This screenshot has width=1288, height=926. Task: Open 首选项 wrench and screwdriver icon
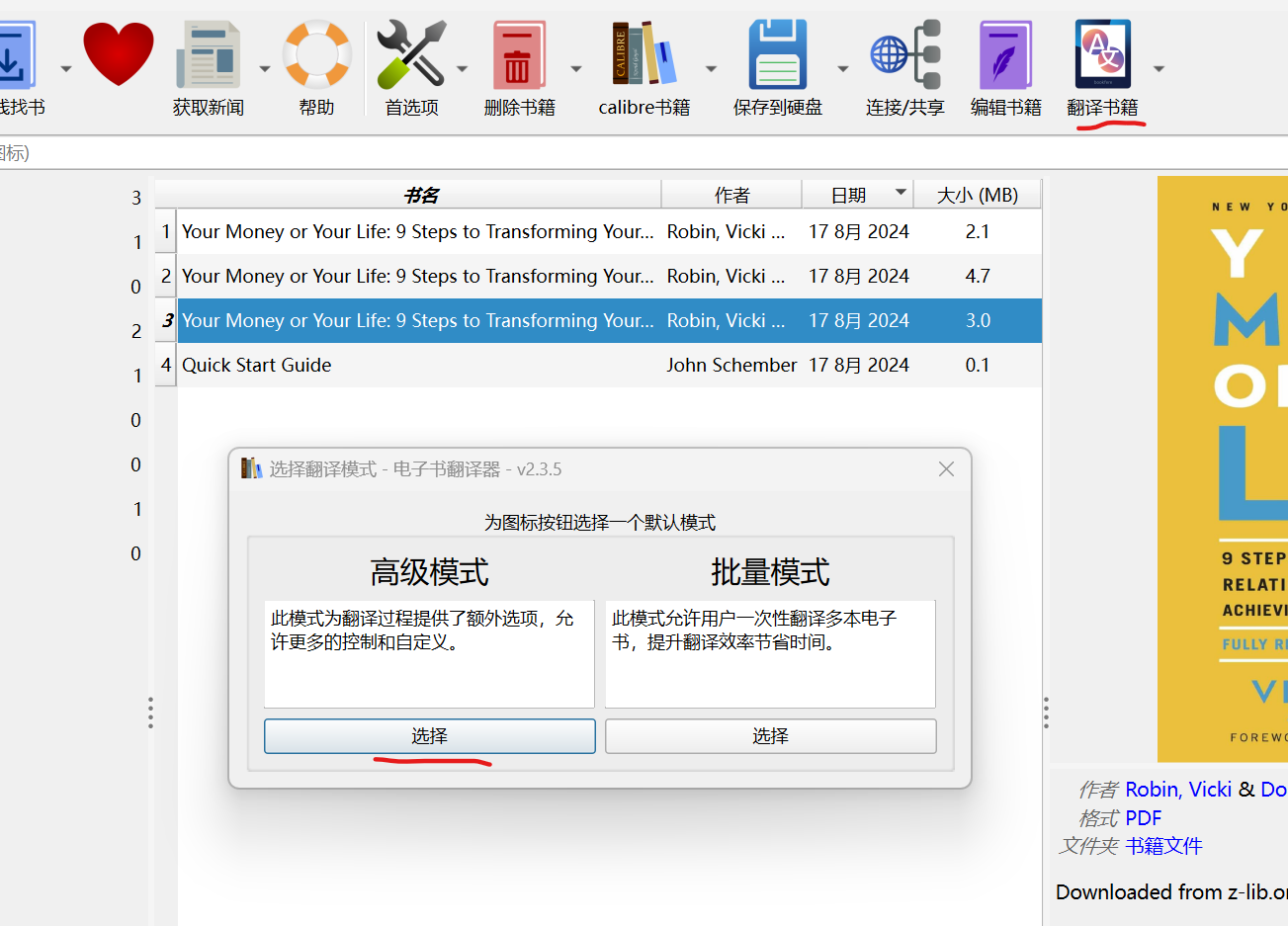pyautogui.click(x=411, y=54)
